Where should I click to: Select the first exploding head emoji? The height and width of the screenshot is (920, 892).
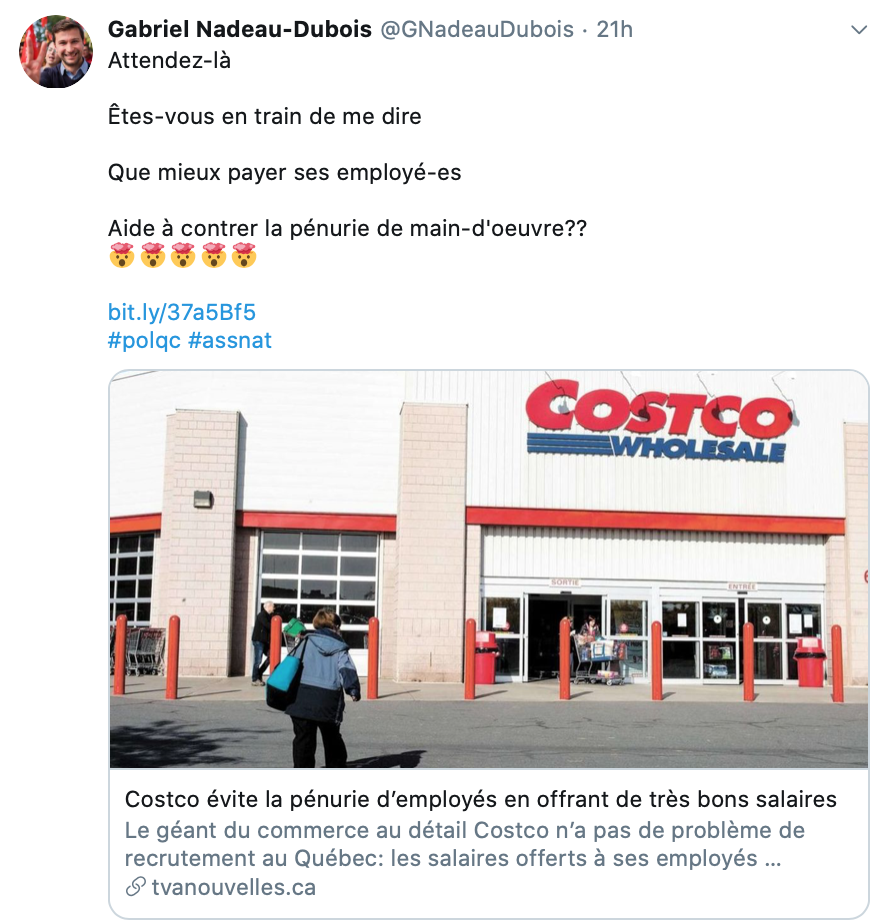tap(122, 256)
